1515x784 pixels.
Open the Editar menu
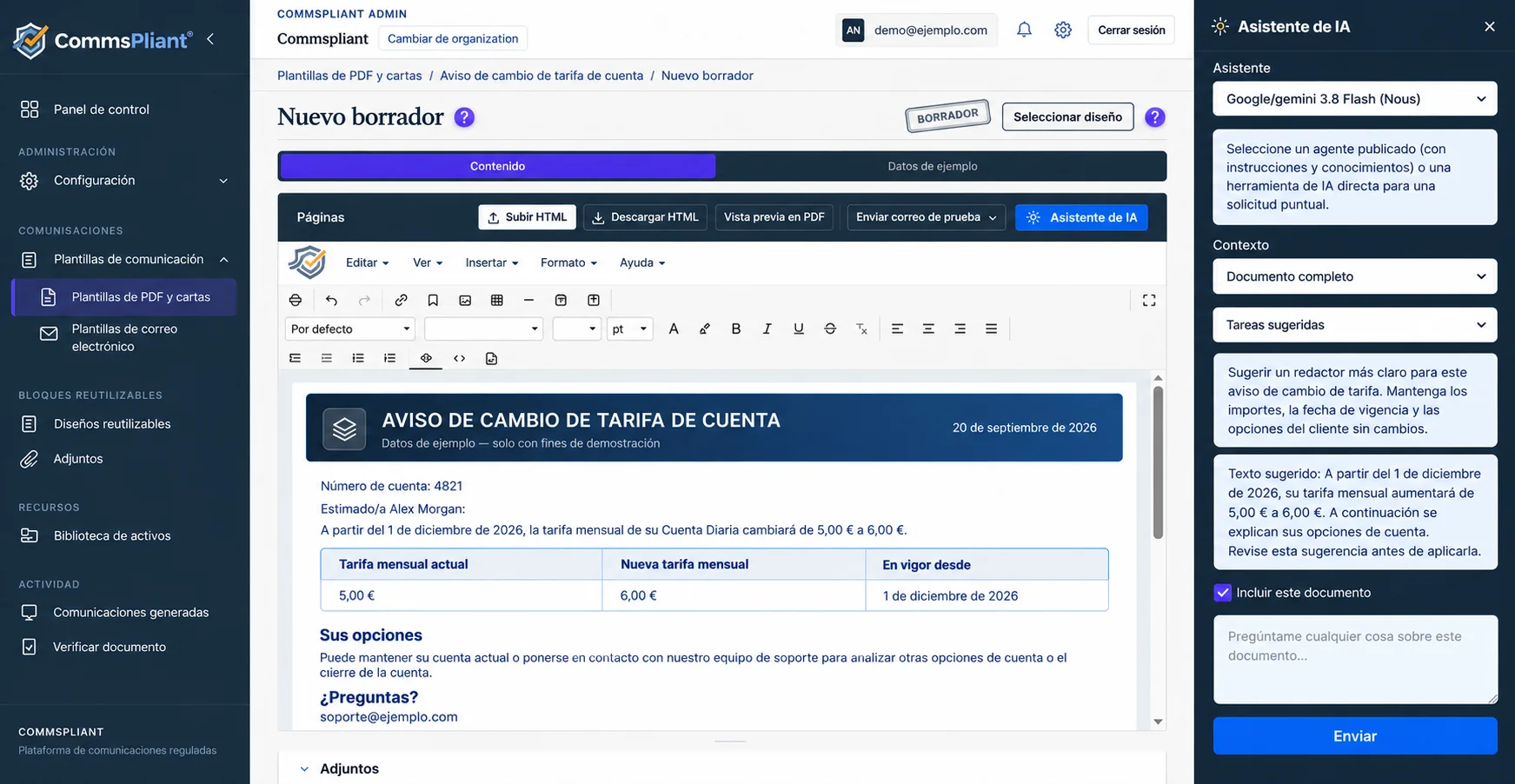[367, 262]
